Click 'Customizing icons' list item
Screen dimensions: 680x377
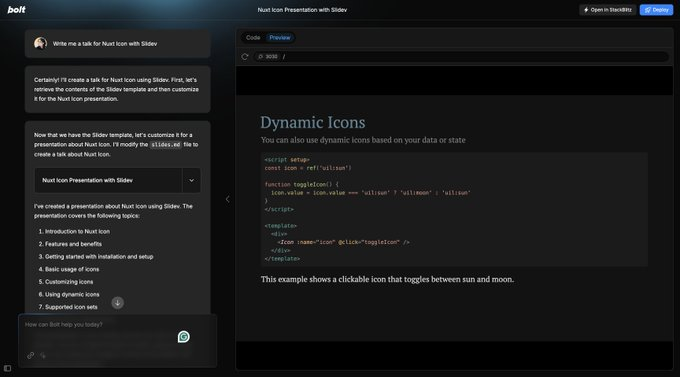tap(69, 282)
